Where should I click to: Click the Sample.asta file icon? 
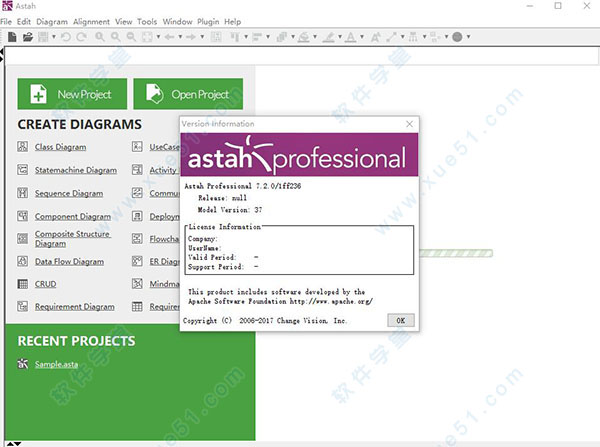pos(24,366)
